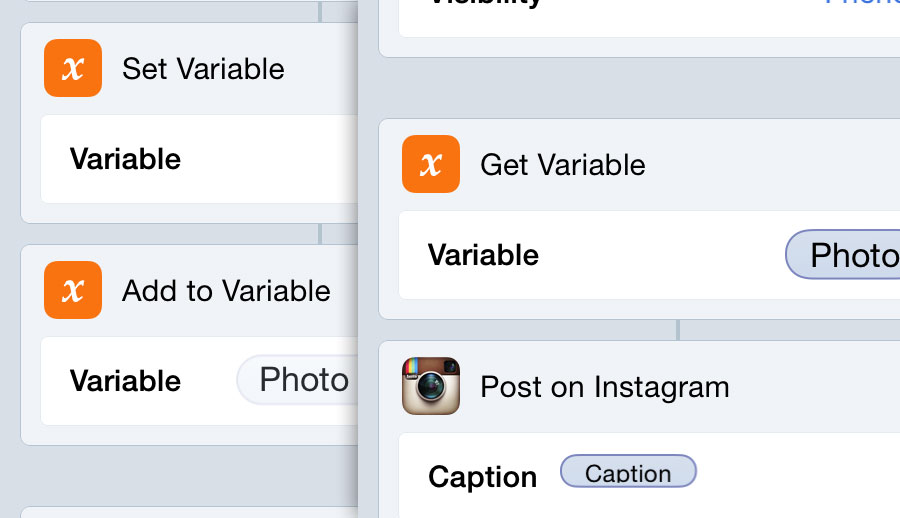Open the blue Visibility value option
This screenshot has width=900, height=518.
point(862,3)
